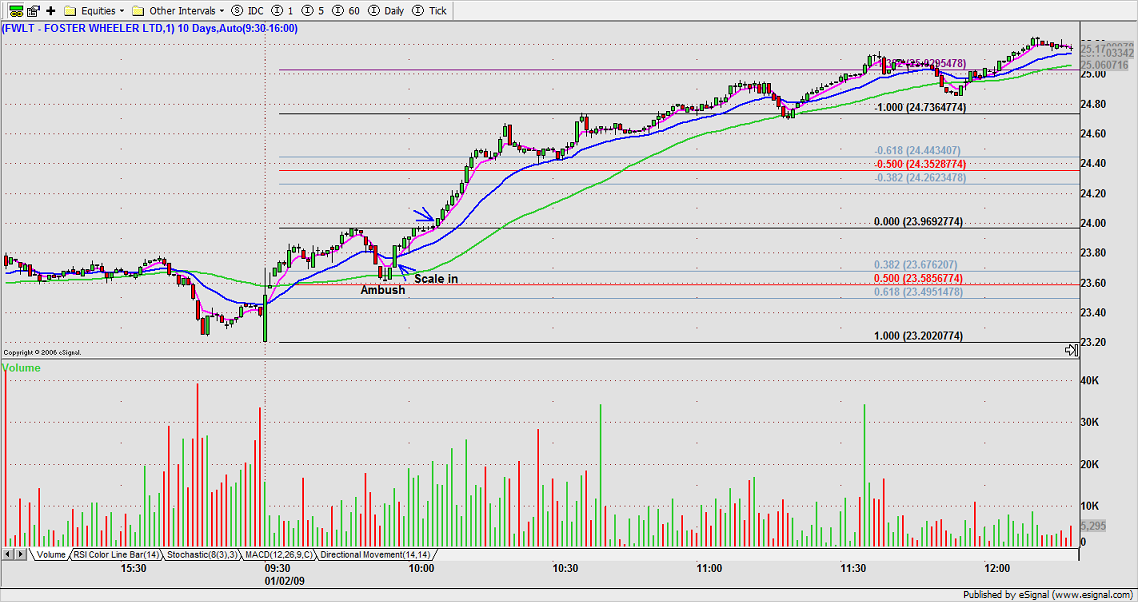The height and width of the screenshot is (602, 1138).
Task: Click the 5,295 current volume value
Action: (x=1093, y=526)
